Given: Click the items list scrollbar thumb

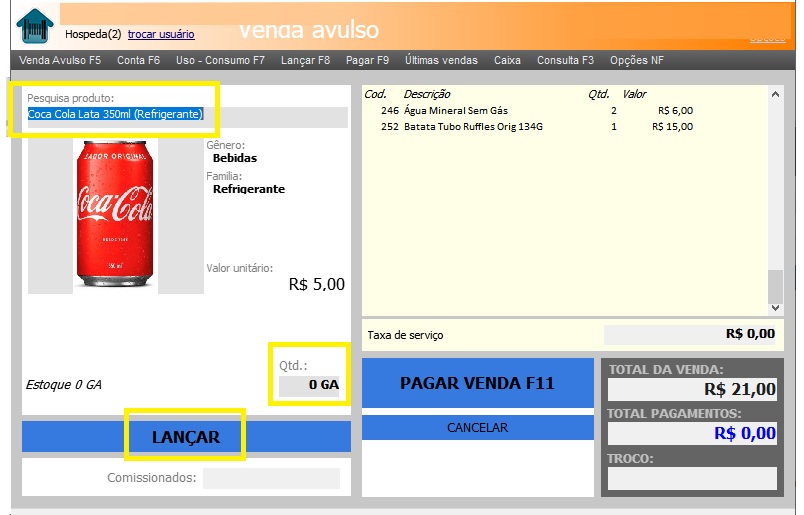Looking at the screenshot, I should pos(775,286).
